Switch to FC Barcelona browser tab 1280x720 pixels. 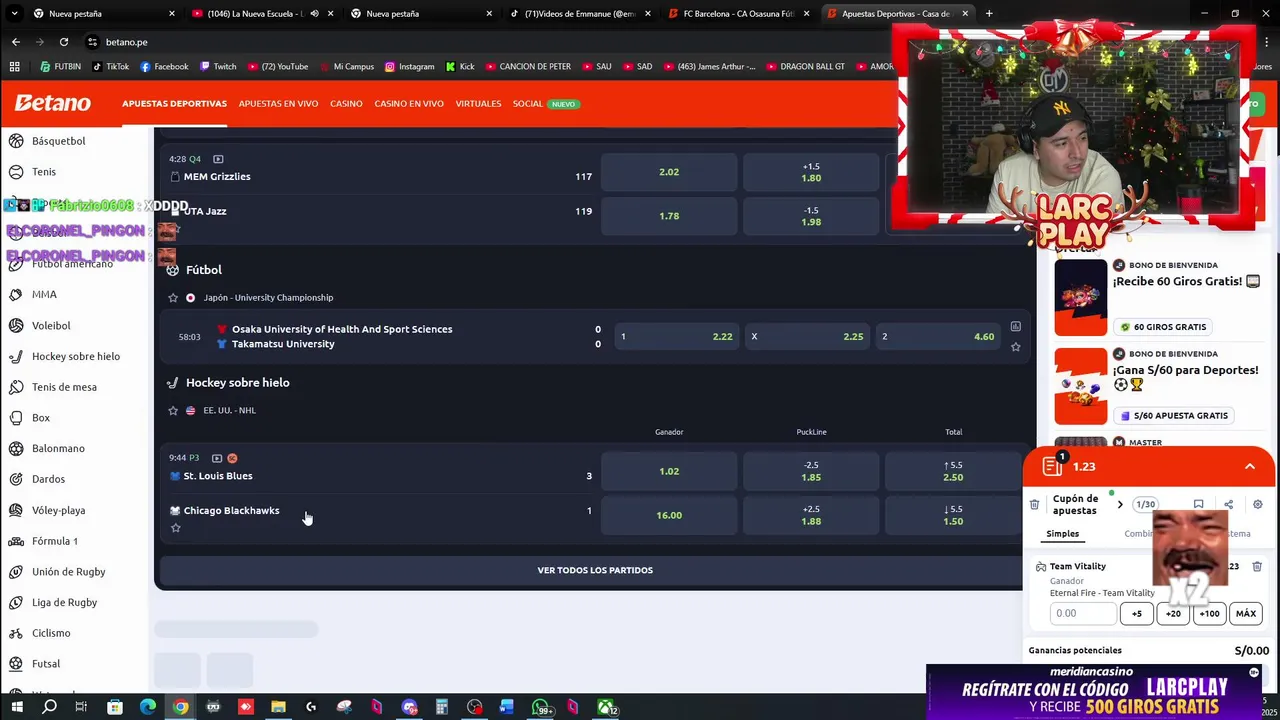pos(738,14)
